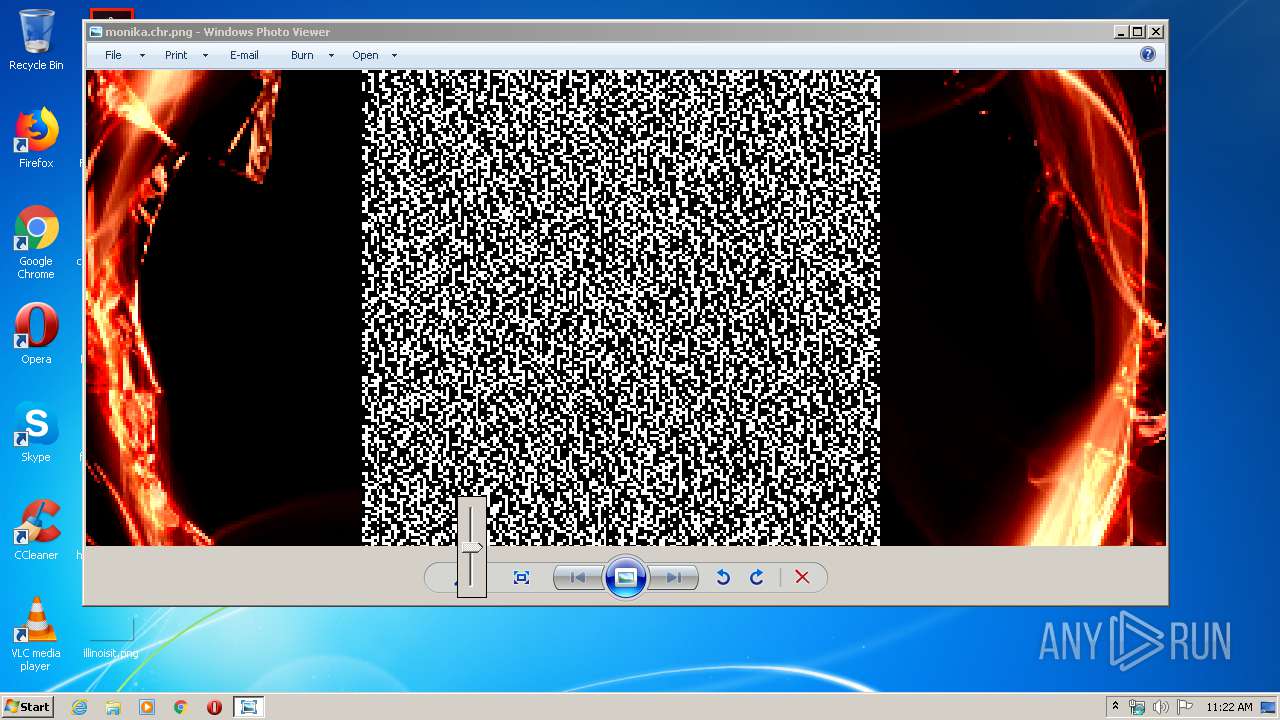Go to the previous image
1280x720 pixels.
tap(578, 577)
